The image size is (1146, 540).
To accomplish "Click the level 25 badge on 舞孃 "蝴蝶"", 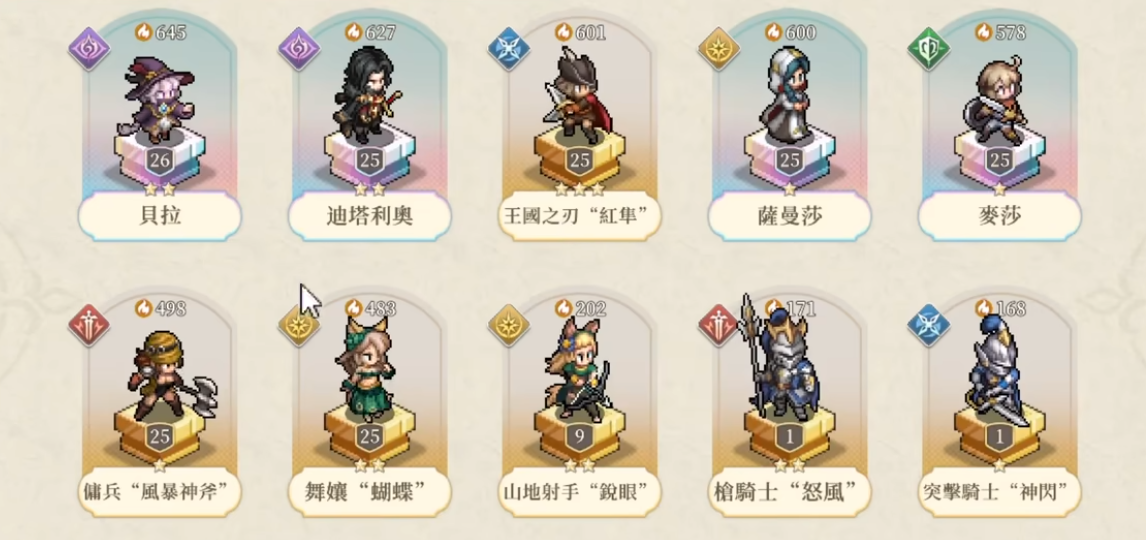I will pyautogui.click(x=370, y=437).
